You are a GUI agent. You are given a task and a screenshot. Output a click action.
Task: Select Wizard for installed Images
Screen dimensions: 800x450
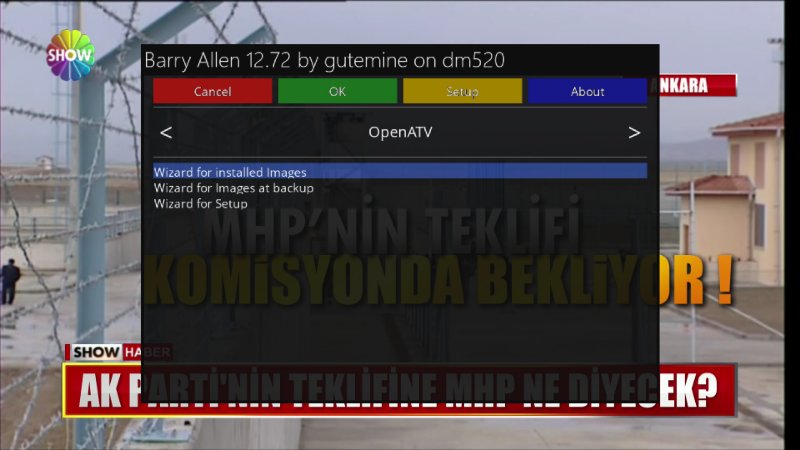pos(400,171)
